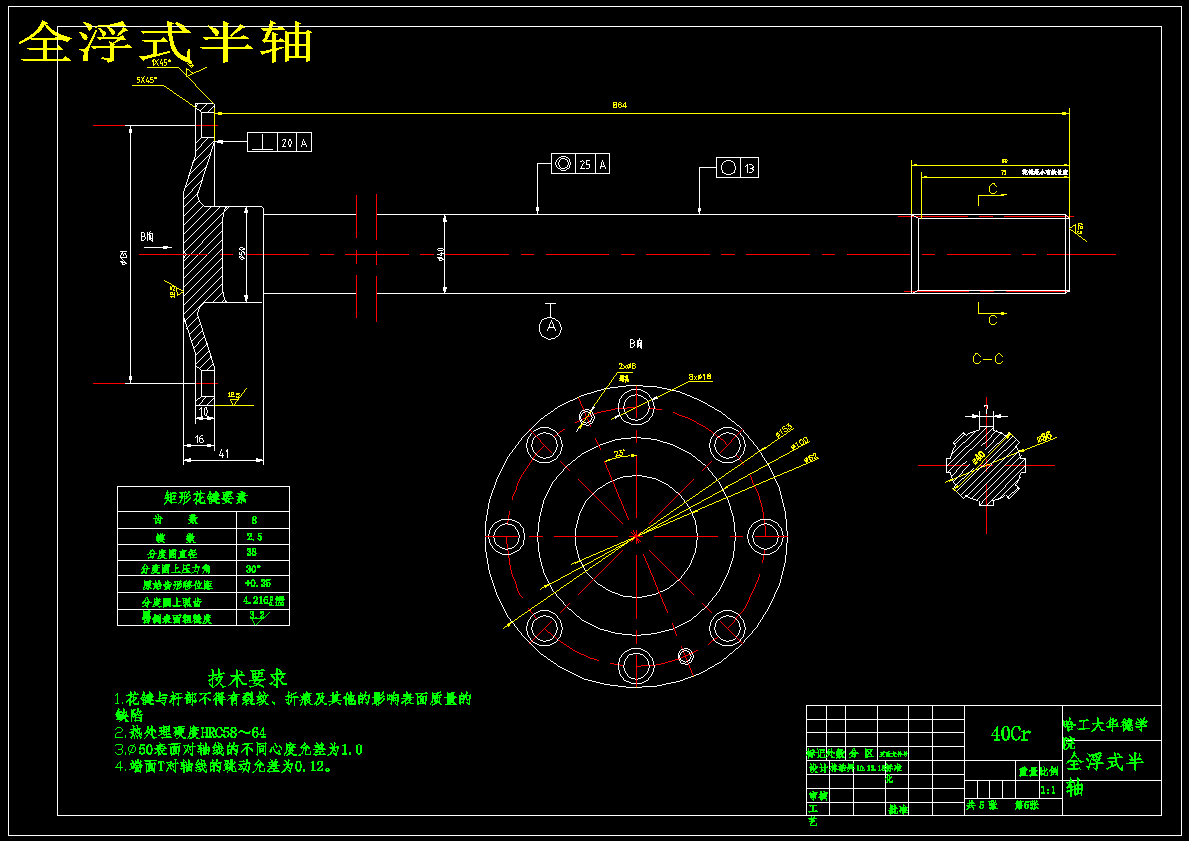Click the 分度圆直径 table row label

(x=172, y=554)
